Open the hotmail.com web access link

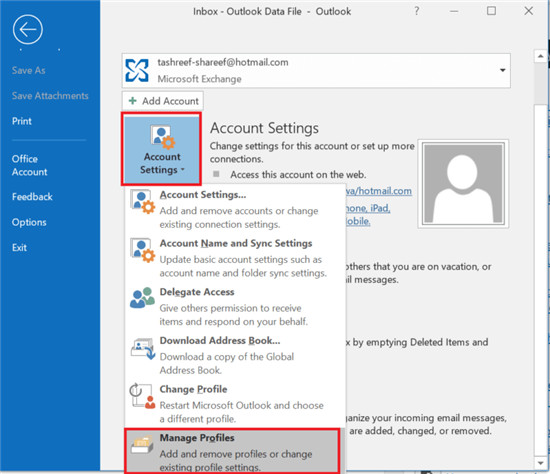pos(378,191)
